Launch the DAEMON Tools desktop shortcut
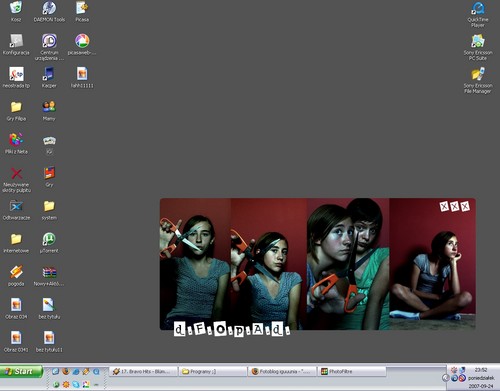 coord(49,11)
